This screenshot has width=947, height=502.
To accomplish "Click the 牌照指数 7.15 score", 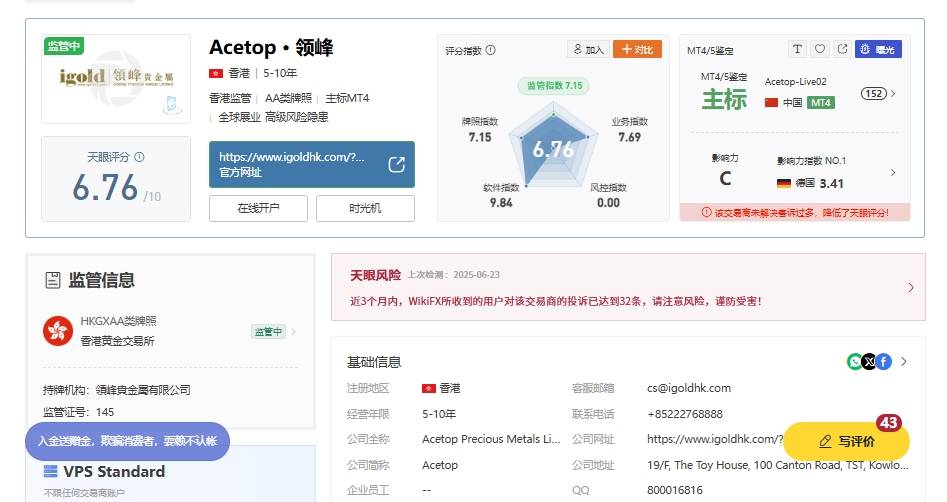I will pyautogui.click(x=480, y=130).
